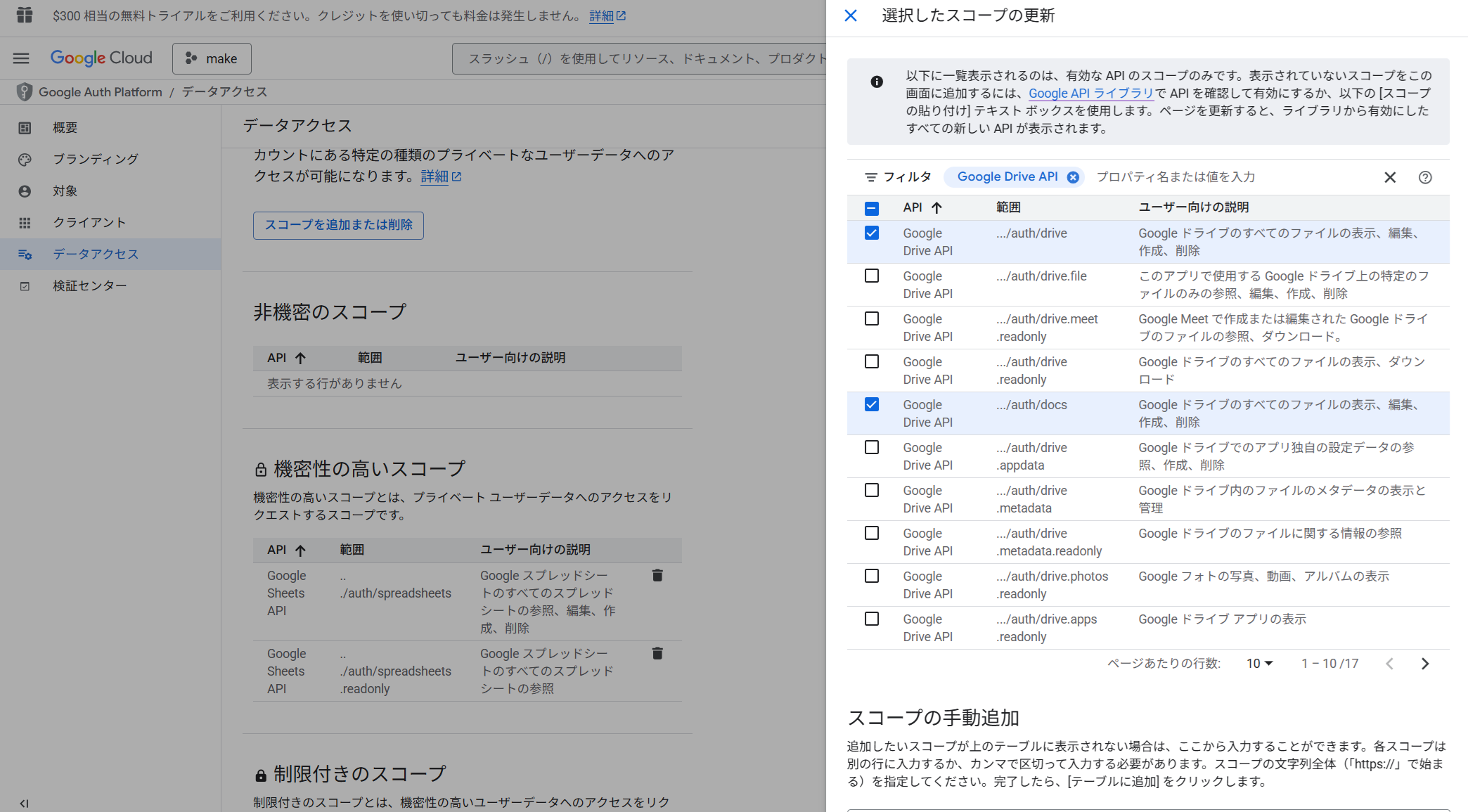
Task: Clear all filters with the X icon
Action: point(1390,177)
